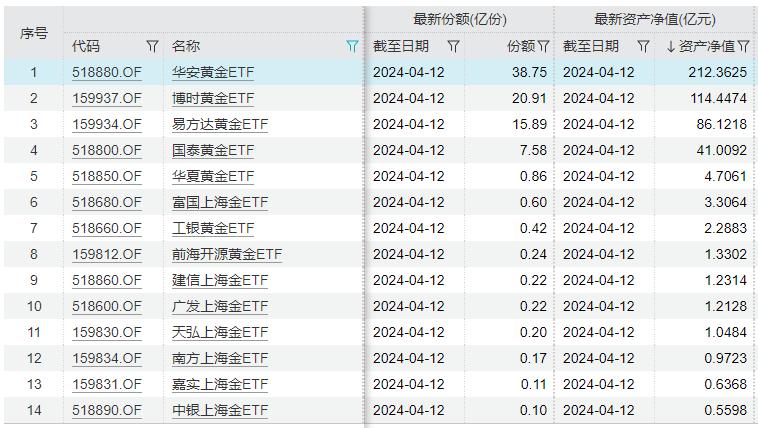Open fund code 518660.OF
Image resolution: width=758 pixels, height=428 pixels.
coord(107,228)
